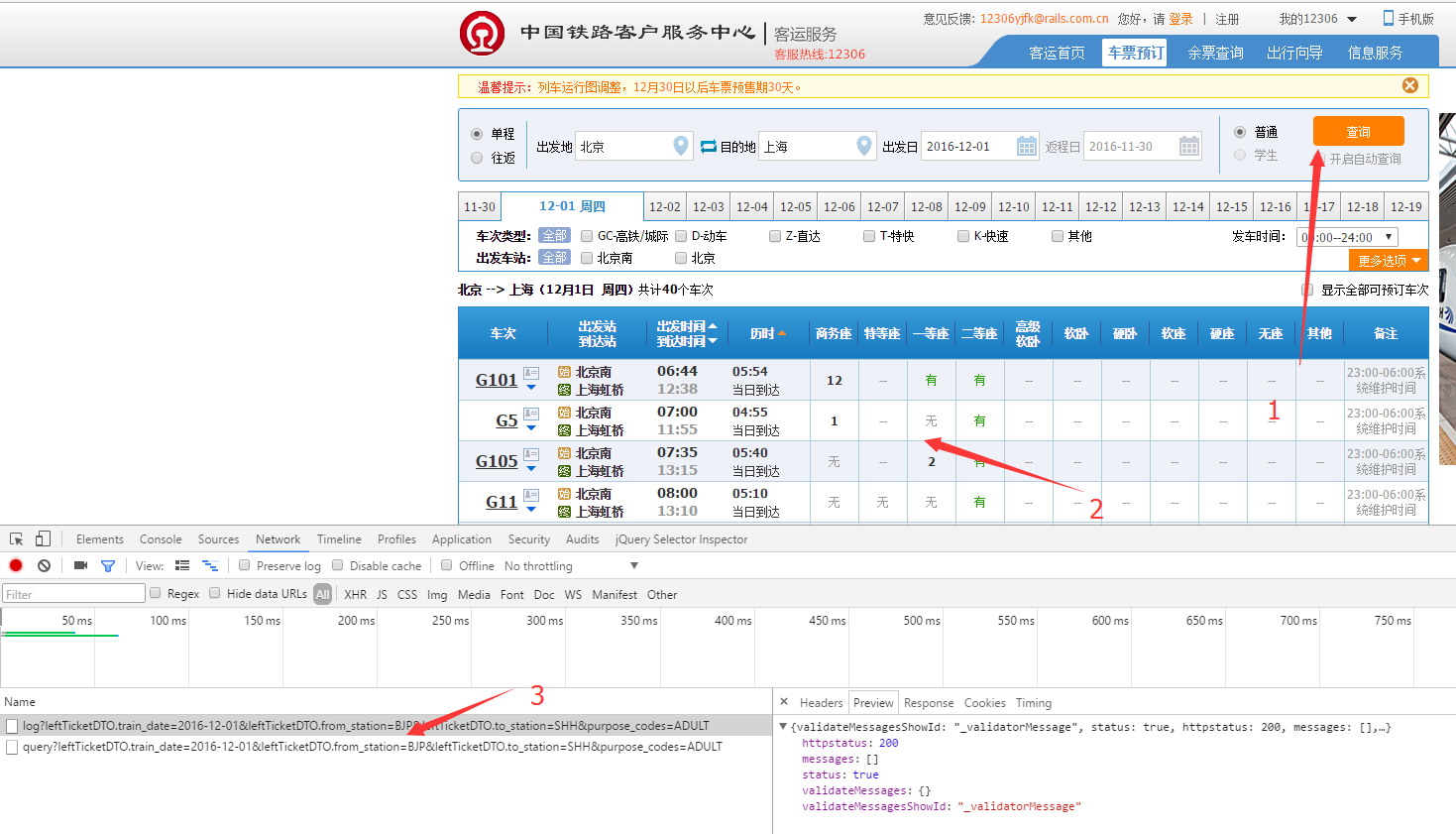
Task: Open departure station picker pin icon
Action: click(681, 146)
